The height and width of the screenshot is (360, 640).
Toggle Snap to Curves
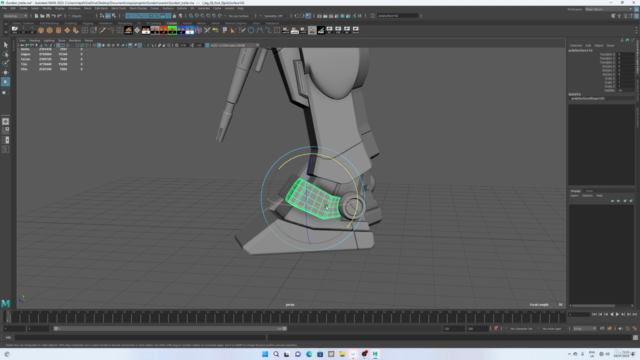coord(197,16)
